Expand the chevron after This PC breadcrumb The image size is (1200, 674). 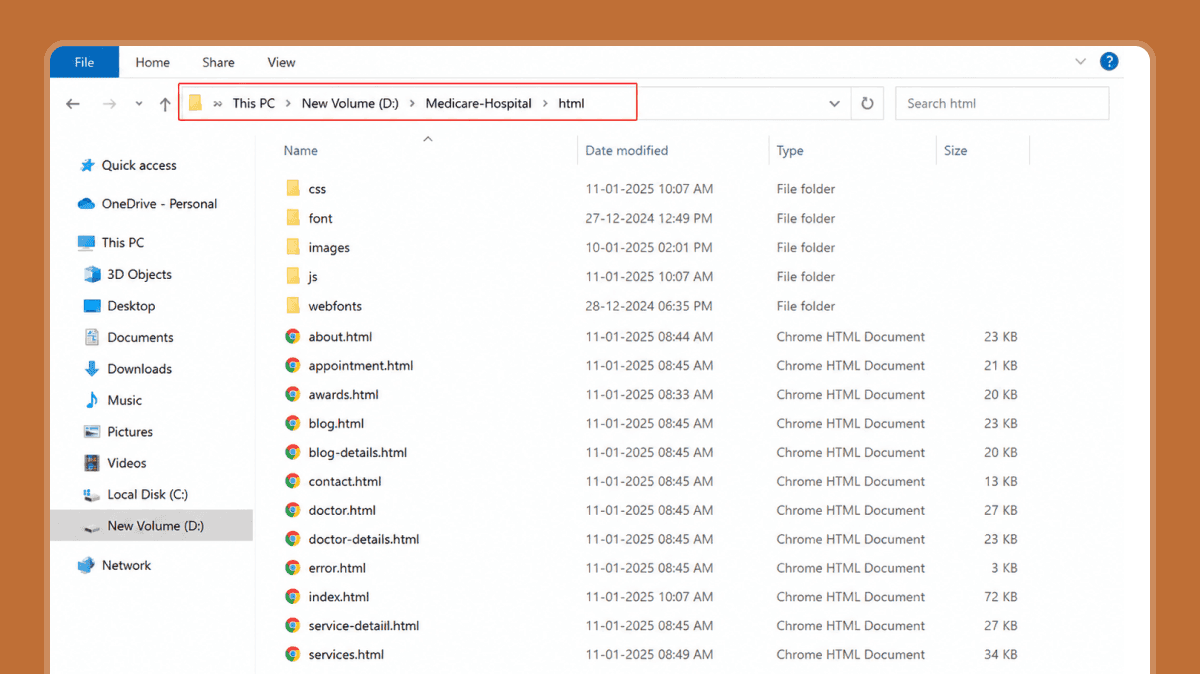pos(288,103)
